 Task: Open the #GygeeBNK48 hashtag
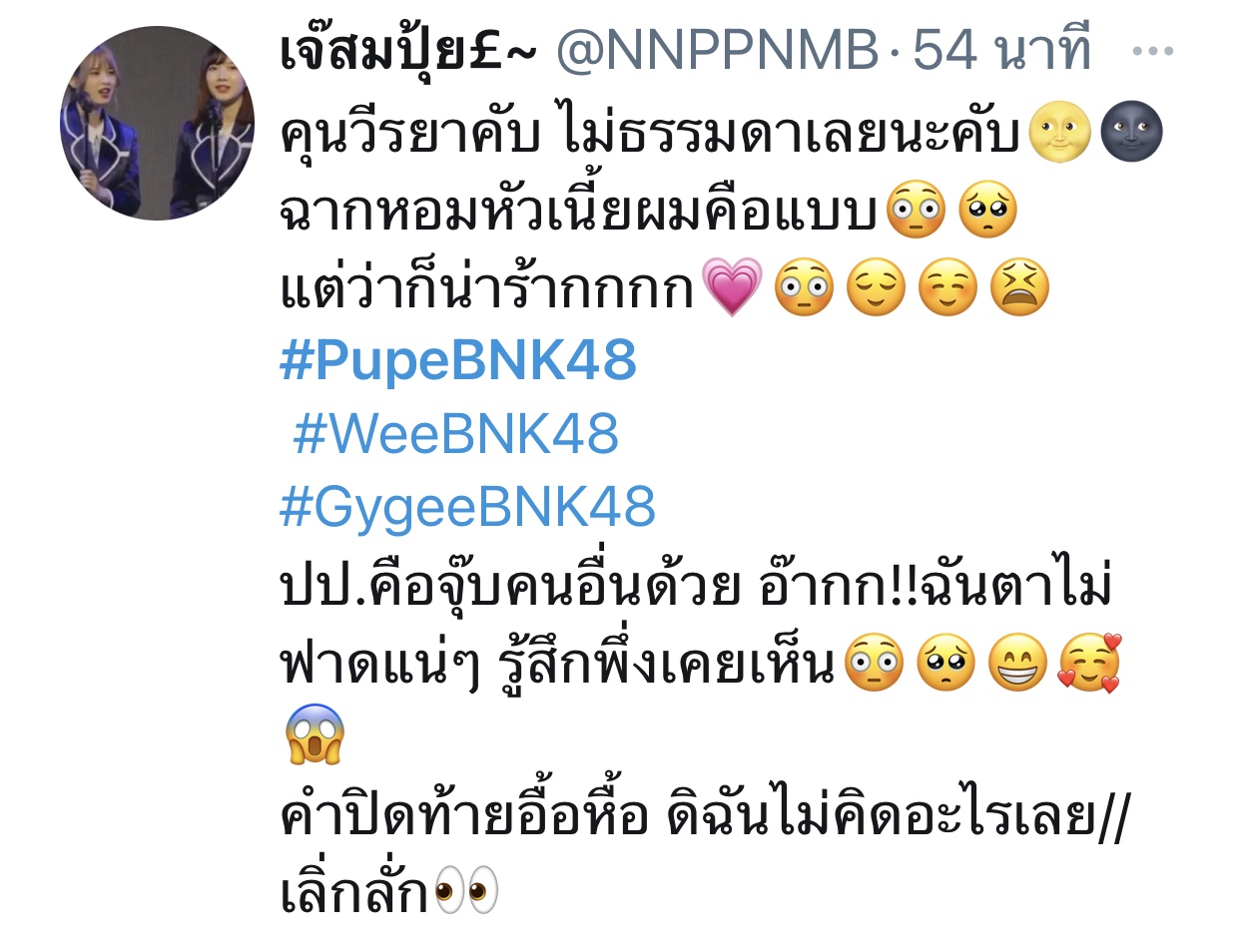click(x=468, y=508)
